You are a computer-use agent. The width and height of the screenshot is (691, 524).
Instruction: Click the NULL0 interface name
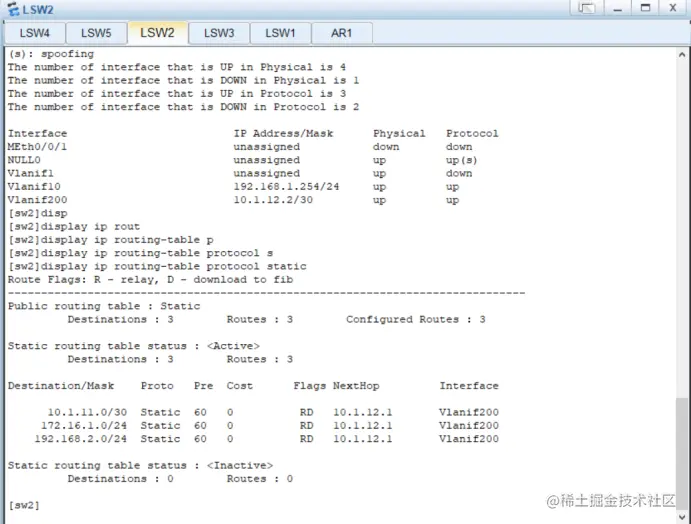pyautogui.click(x=24, y=160)
